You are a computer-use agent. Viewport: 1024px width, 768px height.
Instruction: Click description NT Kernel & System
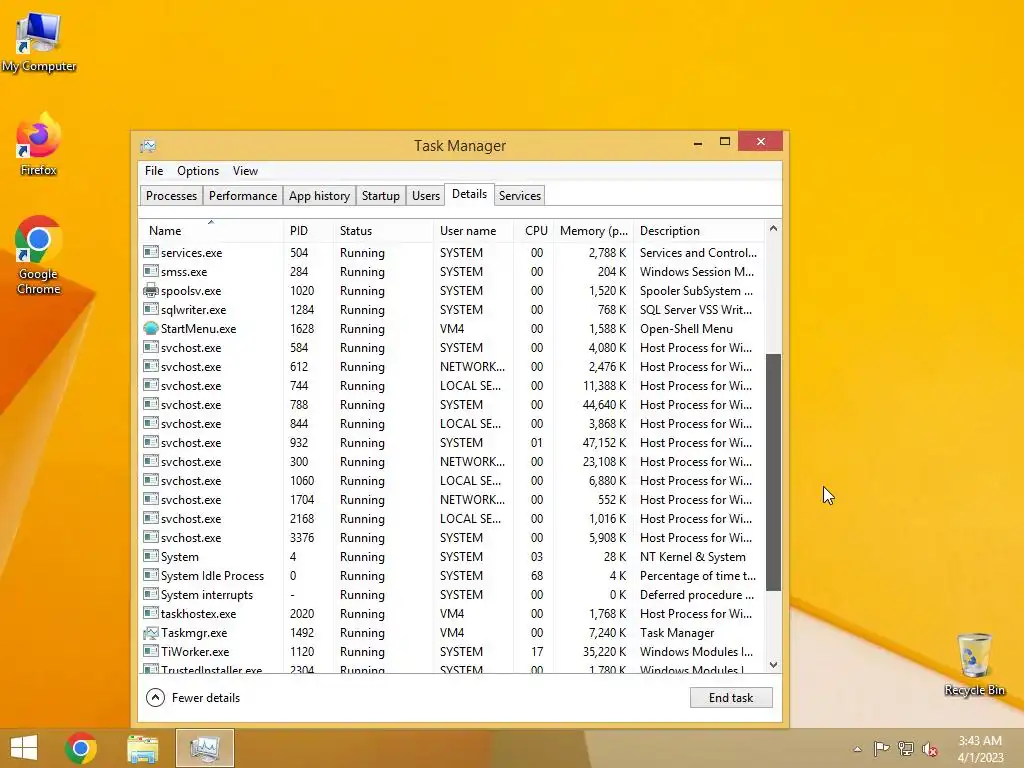click(x=692, y=556)
